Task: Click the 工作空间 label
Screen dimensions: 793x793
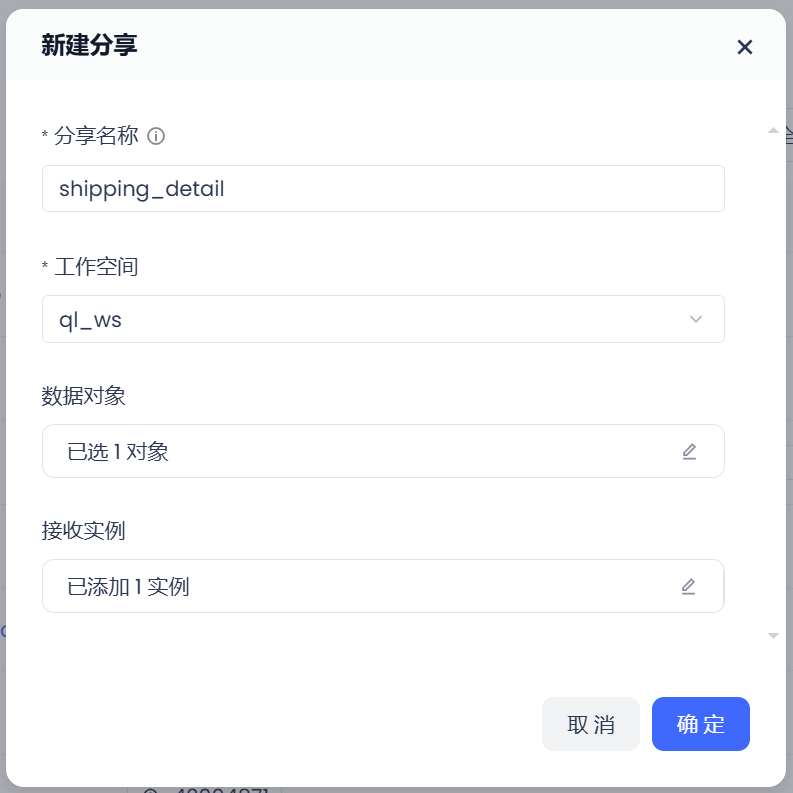Action: (x=96, y=267)
